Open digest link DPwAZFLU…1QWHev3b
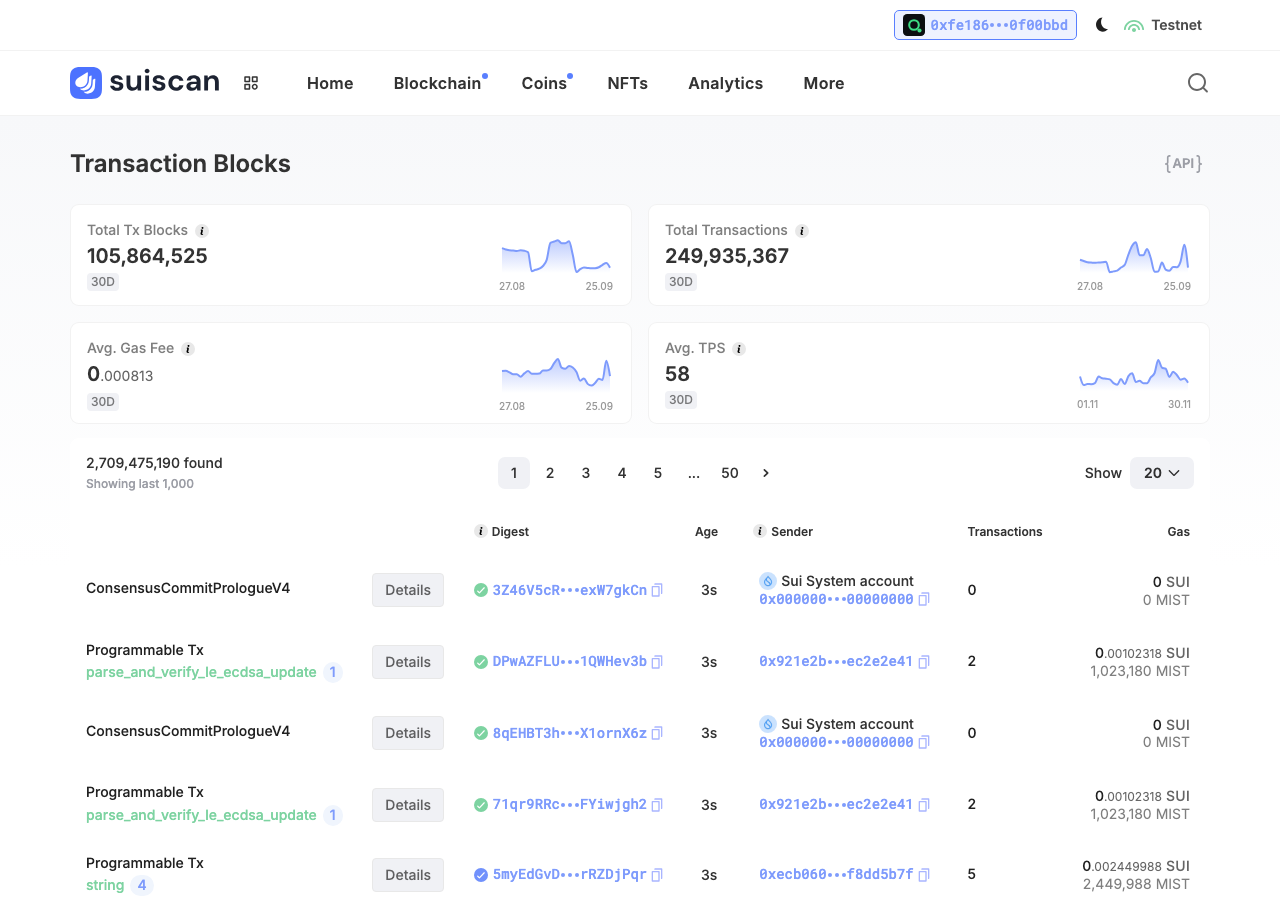The image size is (1280, 900). click(570, 662)
